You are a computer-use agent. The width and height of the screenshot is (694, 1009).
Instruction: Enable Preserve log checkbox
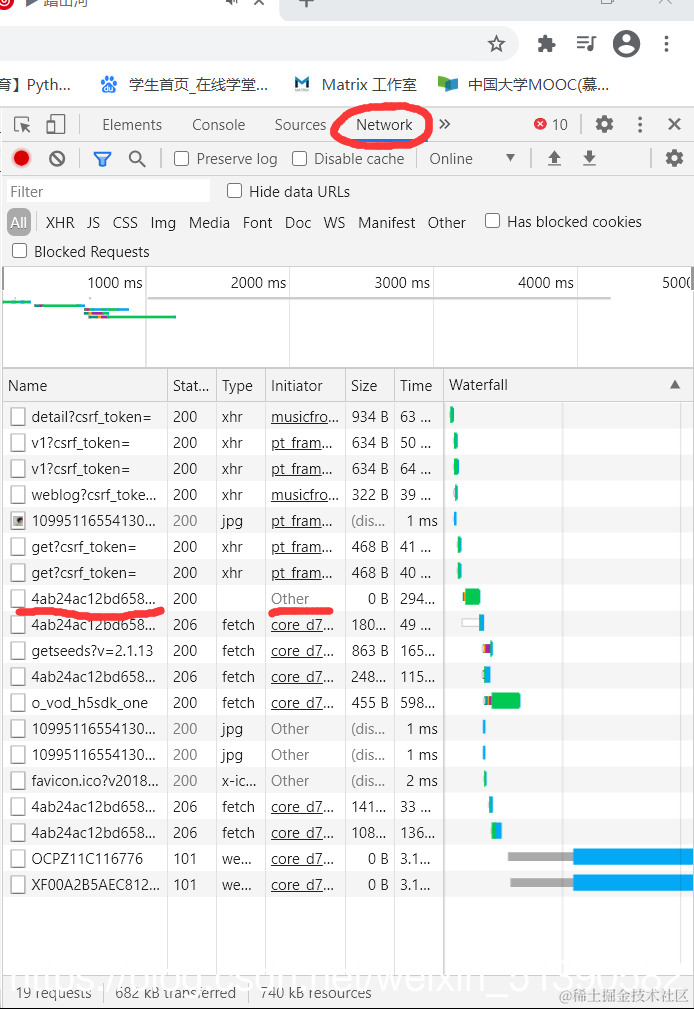click(182, 158)
